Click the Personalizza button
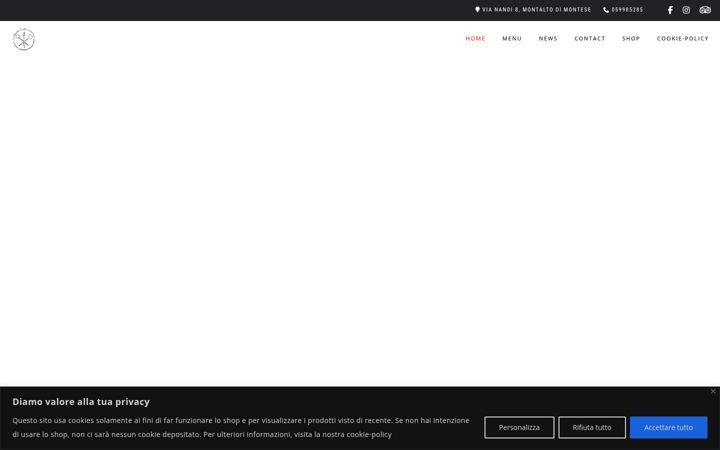 click(x=519, y=428)
